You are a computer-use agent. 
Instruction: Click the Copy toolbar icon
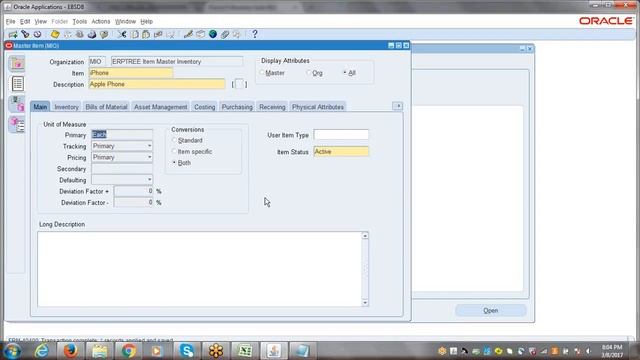tap(134, 34)
